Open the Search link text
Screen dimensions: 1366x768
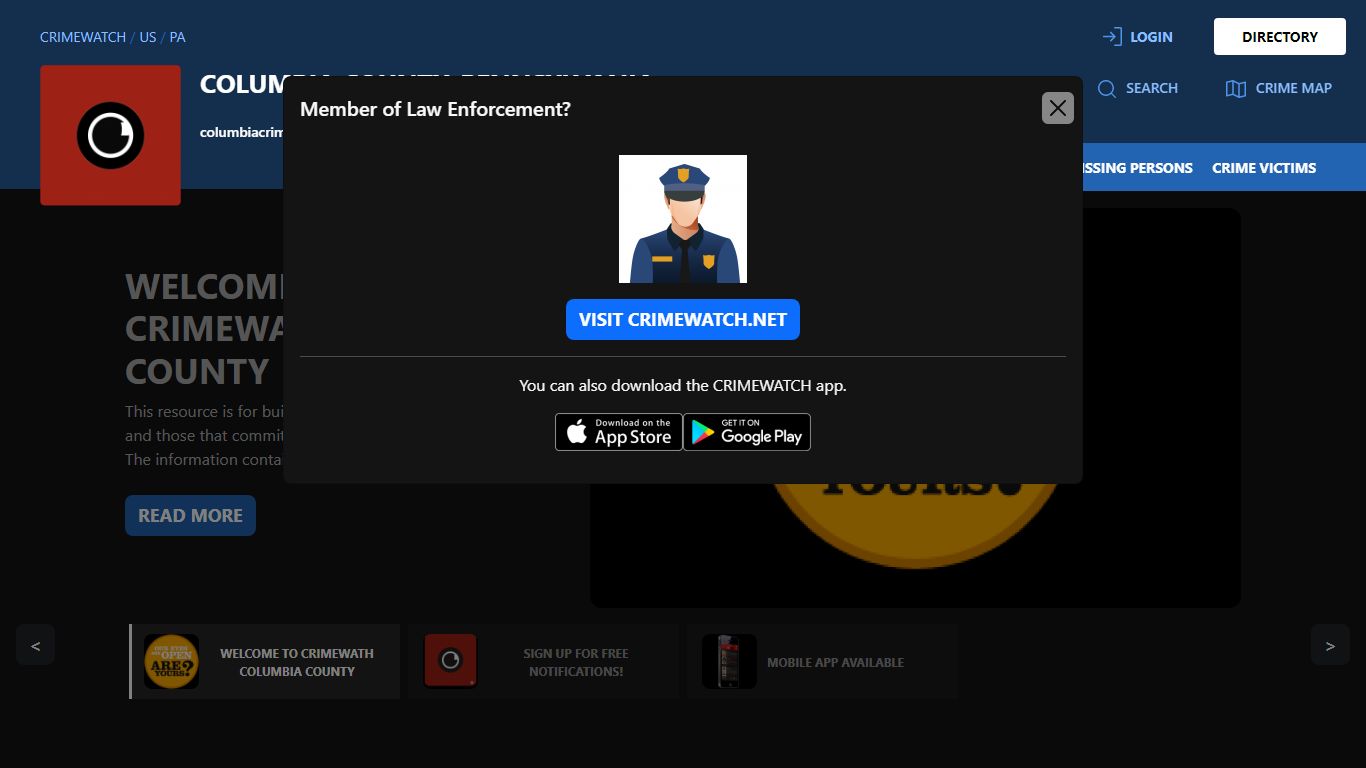(1152, 88)
